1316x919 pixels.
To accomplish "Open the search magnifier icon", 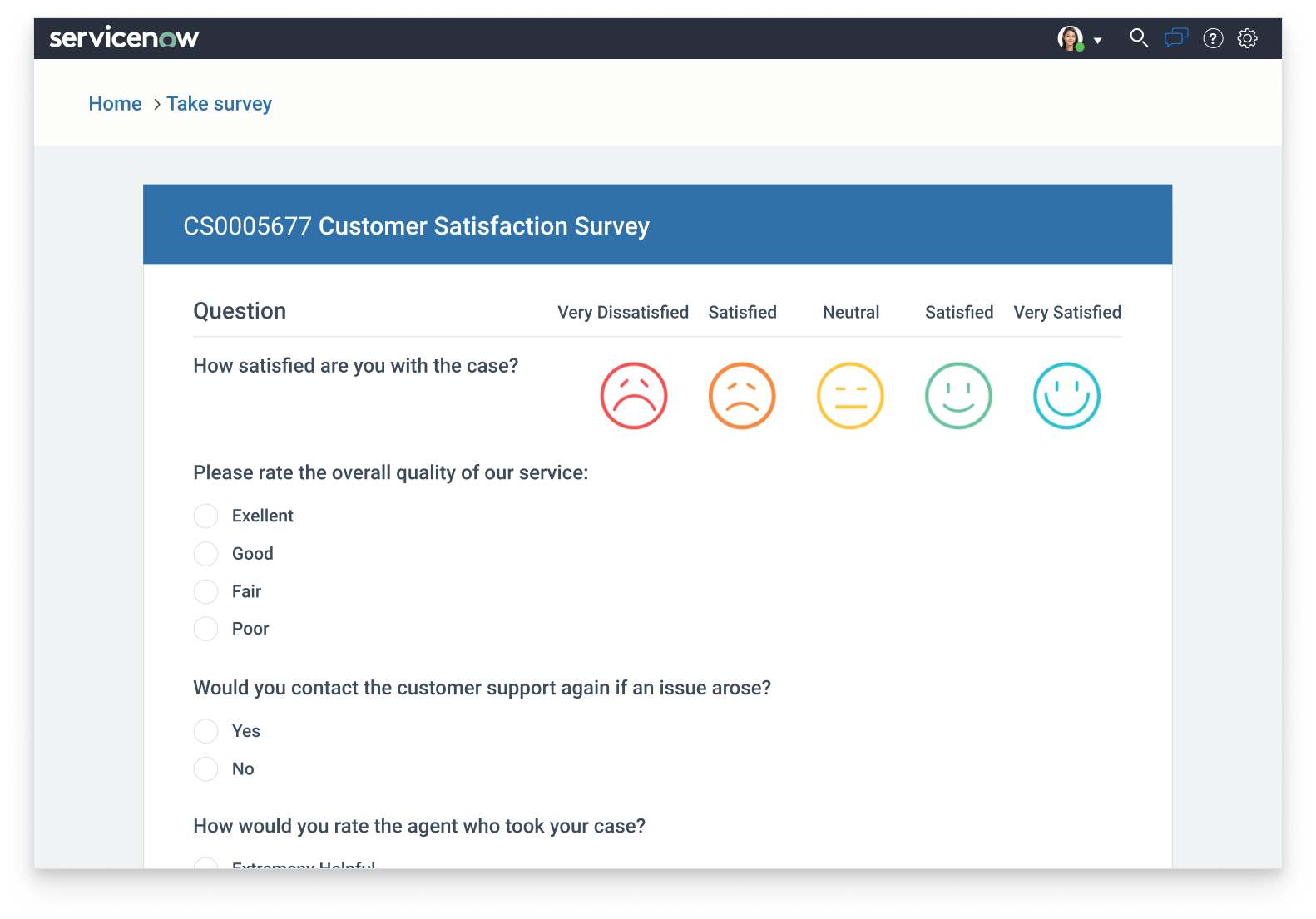I will coord(1138,38).
